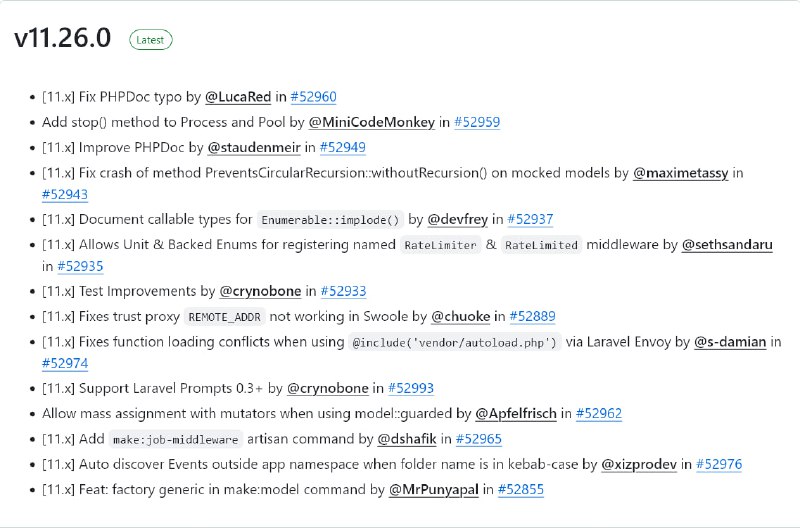Image resolution: width=800 pixels, height=528 pixels.
Task: Open pull request #52974 about Laravel Envoy
Action: click(65, 364)
